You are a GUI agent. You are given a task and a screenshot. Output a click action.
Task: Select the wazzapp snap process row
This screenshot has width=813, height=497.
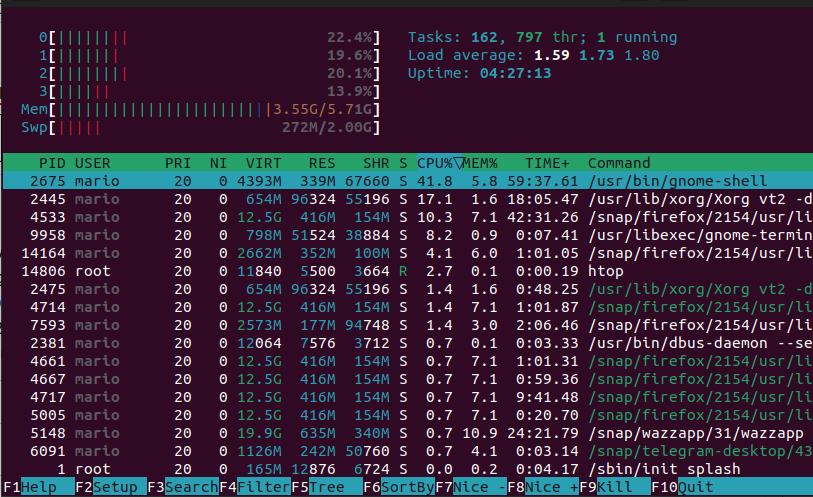coord(400,433)
